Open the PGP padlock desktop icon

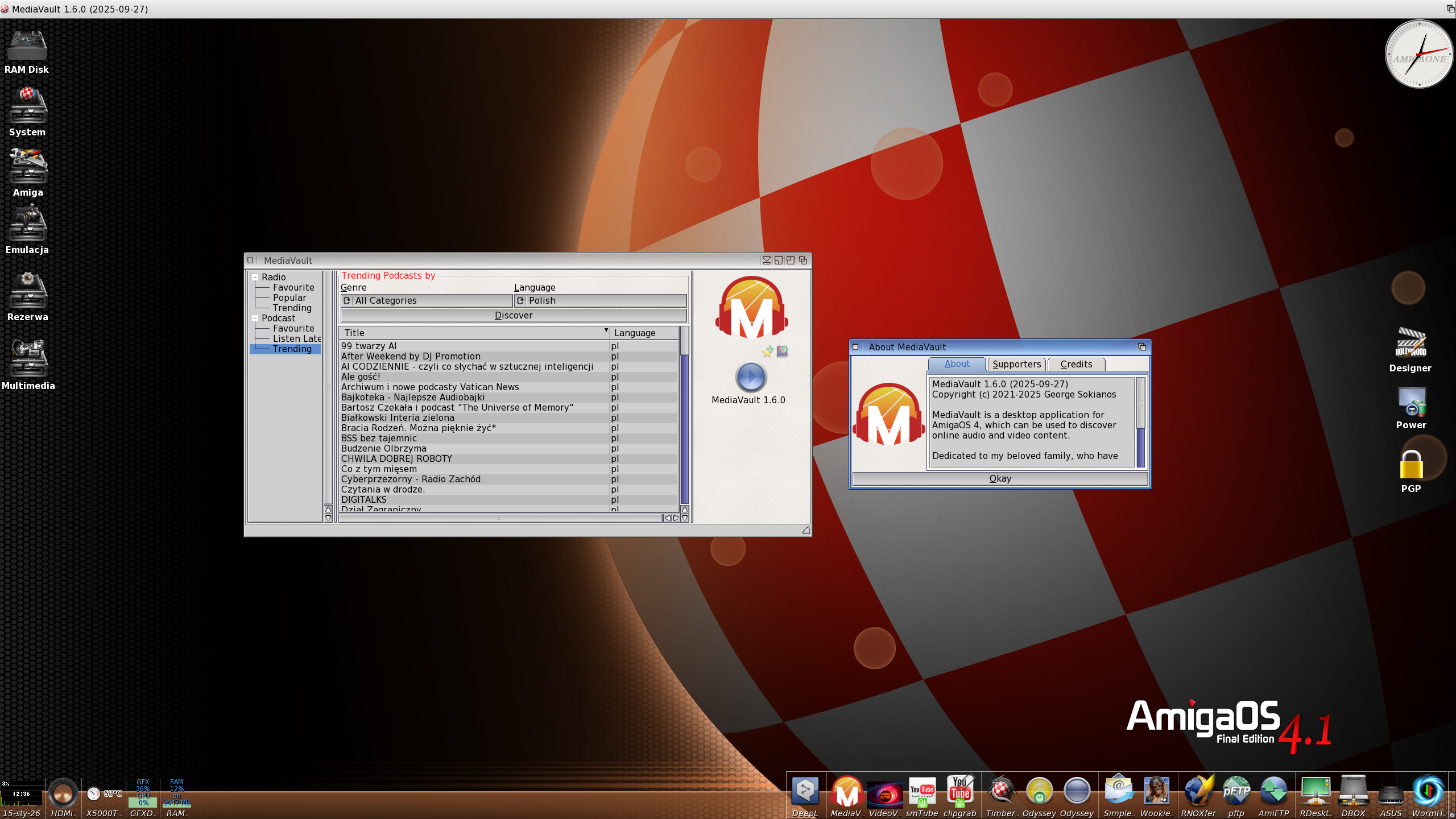click(1410, 465)
